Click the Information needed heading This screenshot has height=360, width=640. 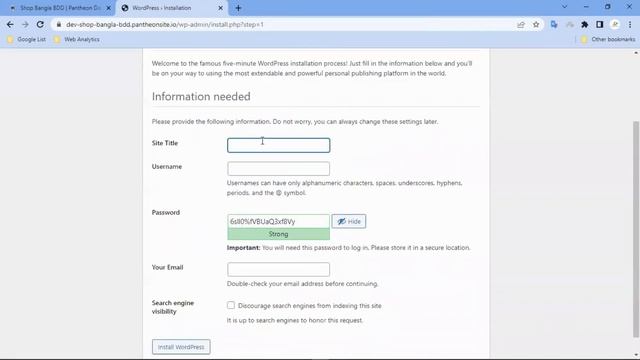pyautogui.click(x=201, y=97)
